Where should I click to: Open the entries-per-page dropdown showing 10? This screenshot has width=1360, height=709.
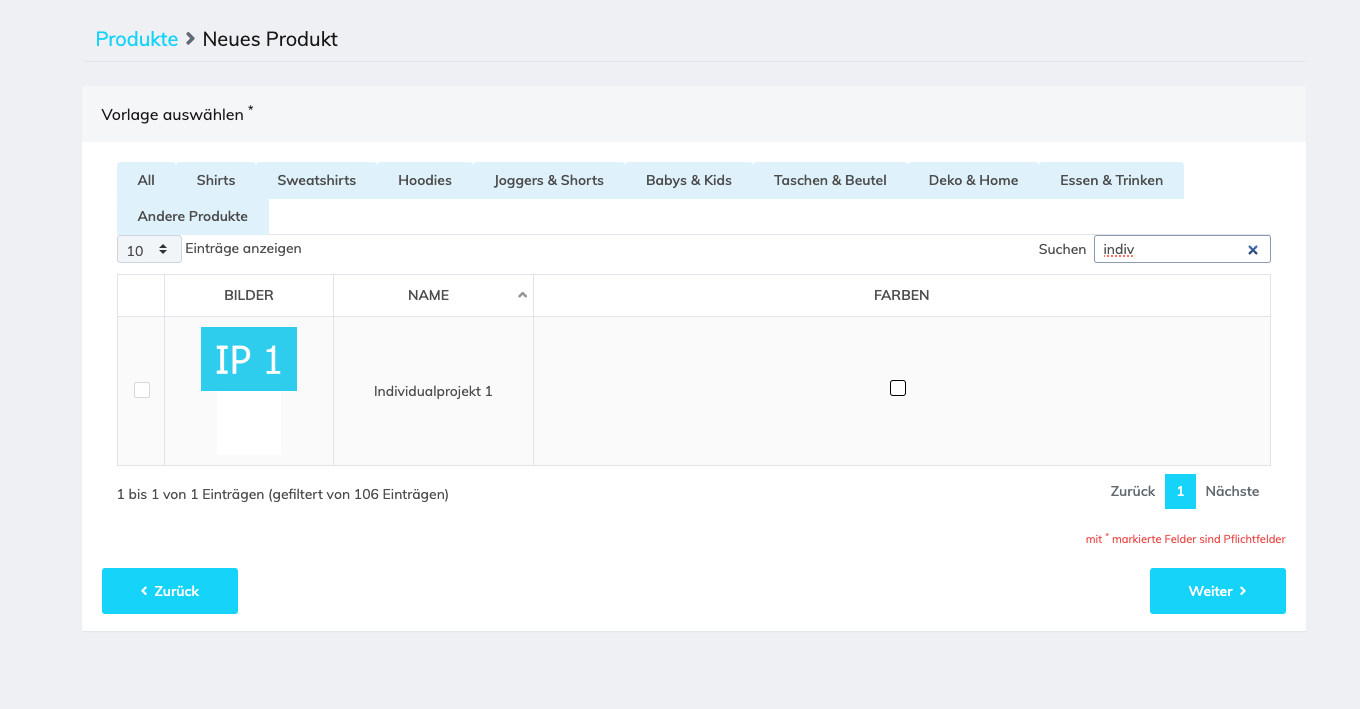(149, 250)
